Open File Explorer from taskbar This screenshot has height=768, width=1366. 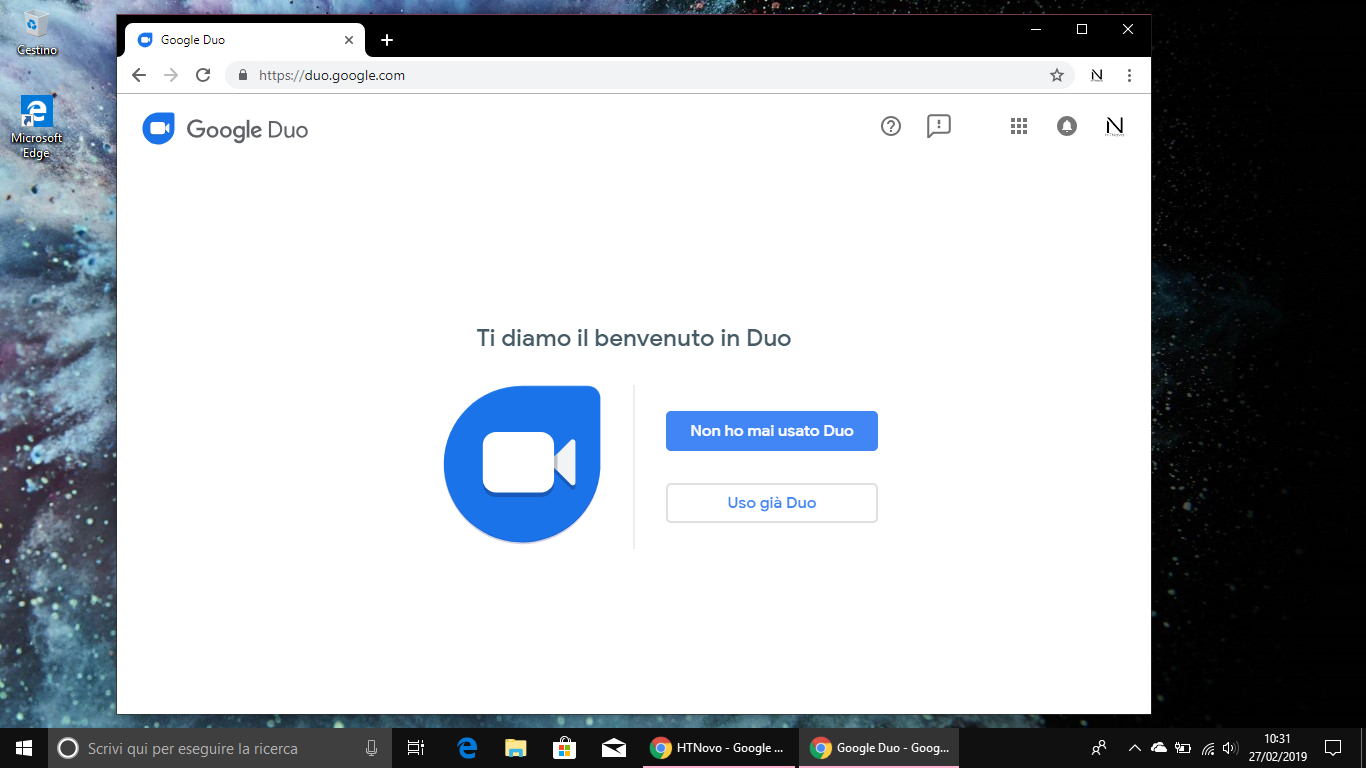tap(515, 748)
